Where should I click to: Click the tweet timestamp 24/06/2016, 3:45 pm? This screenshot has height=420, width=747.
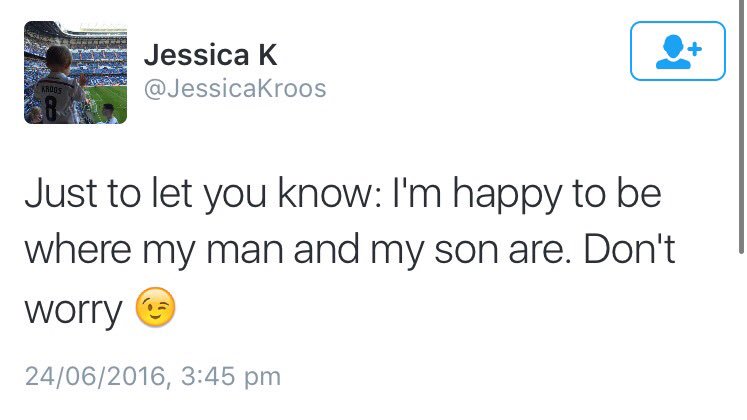(x=153, y=376)
